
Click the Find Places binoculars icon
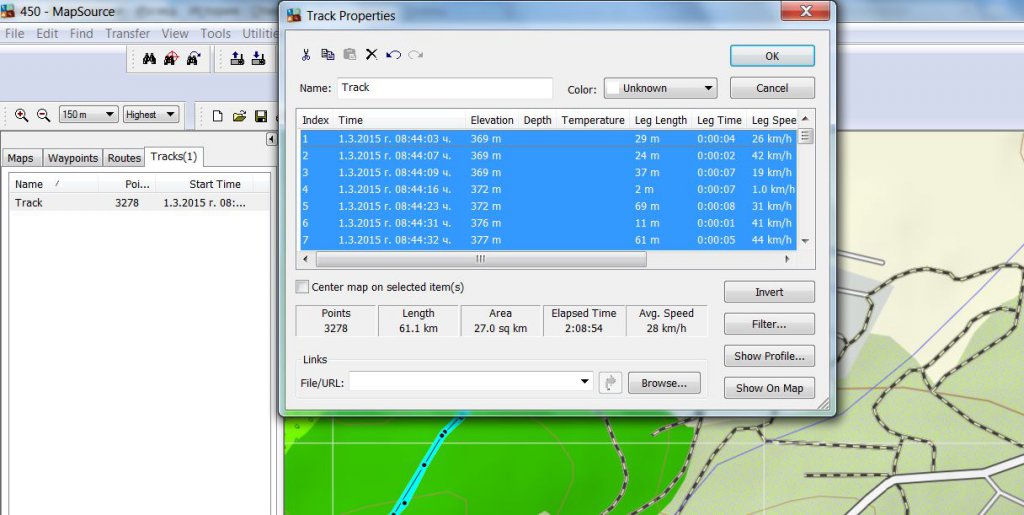point(149,59)
